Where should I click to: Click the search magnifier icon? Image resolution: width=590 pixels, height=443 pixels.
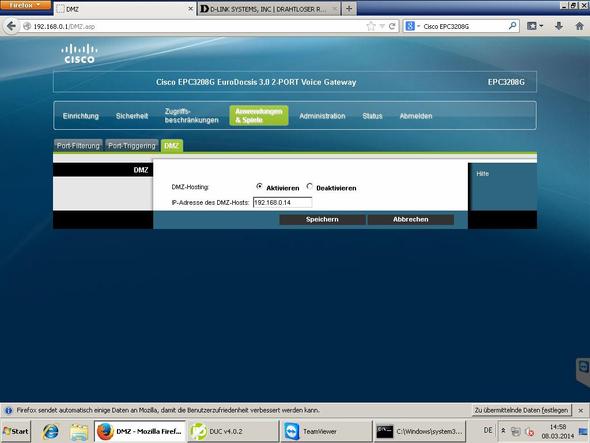click(x=512, y=26)
